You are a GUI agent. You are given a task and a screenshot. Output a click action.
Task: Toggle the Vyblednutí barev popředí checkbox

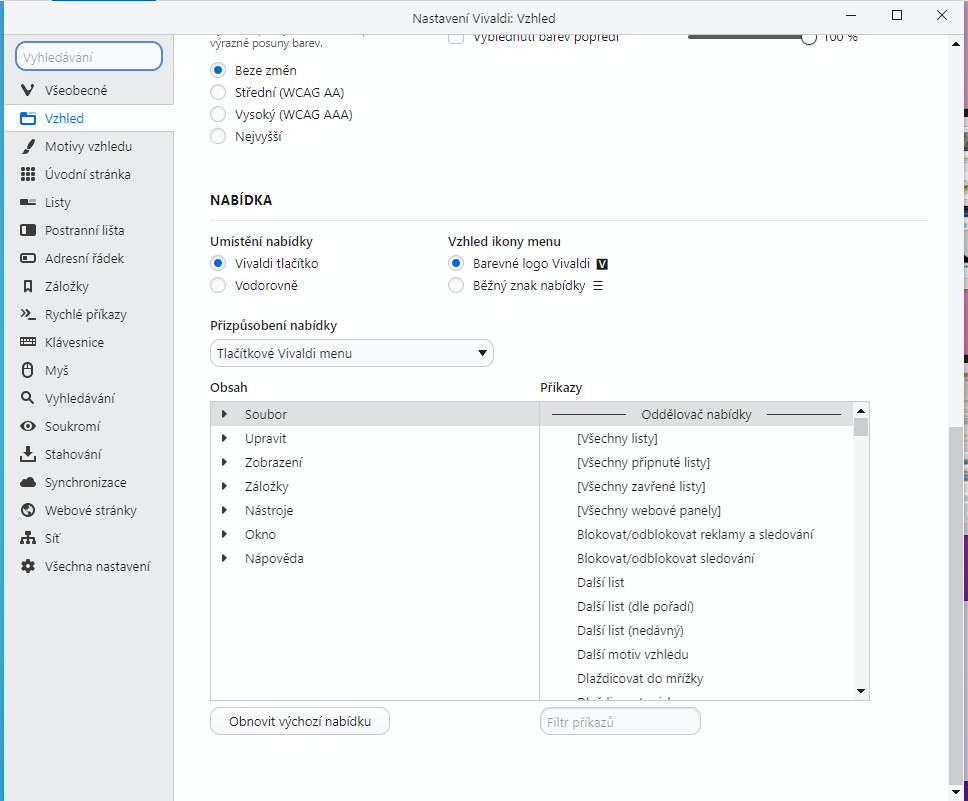[456, 38]
